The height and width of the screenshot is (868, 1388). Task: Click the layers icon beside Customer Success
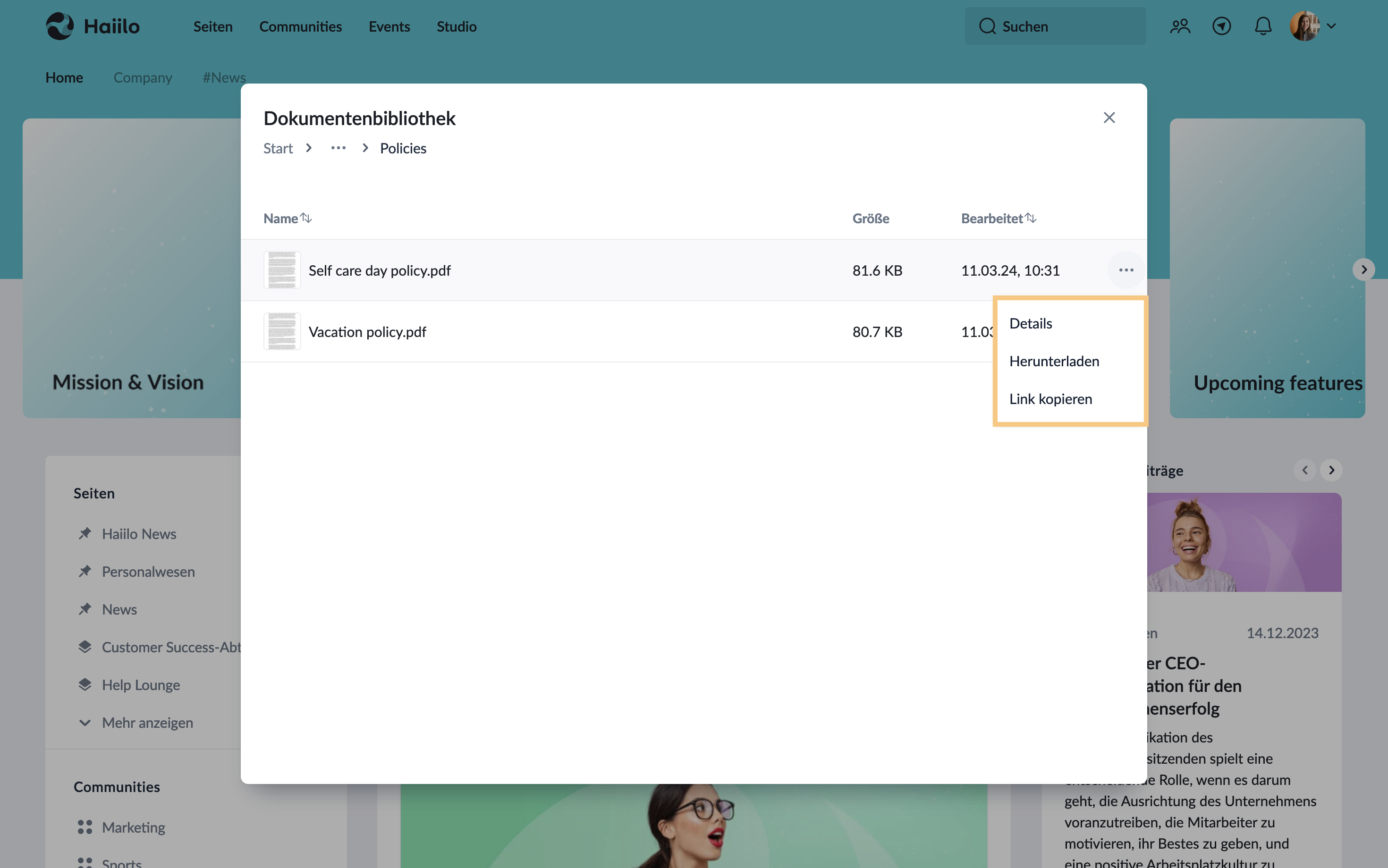[x=85, y=647]
